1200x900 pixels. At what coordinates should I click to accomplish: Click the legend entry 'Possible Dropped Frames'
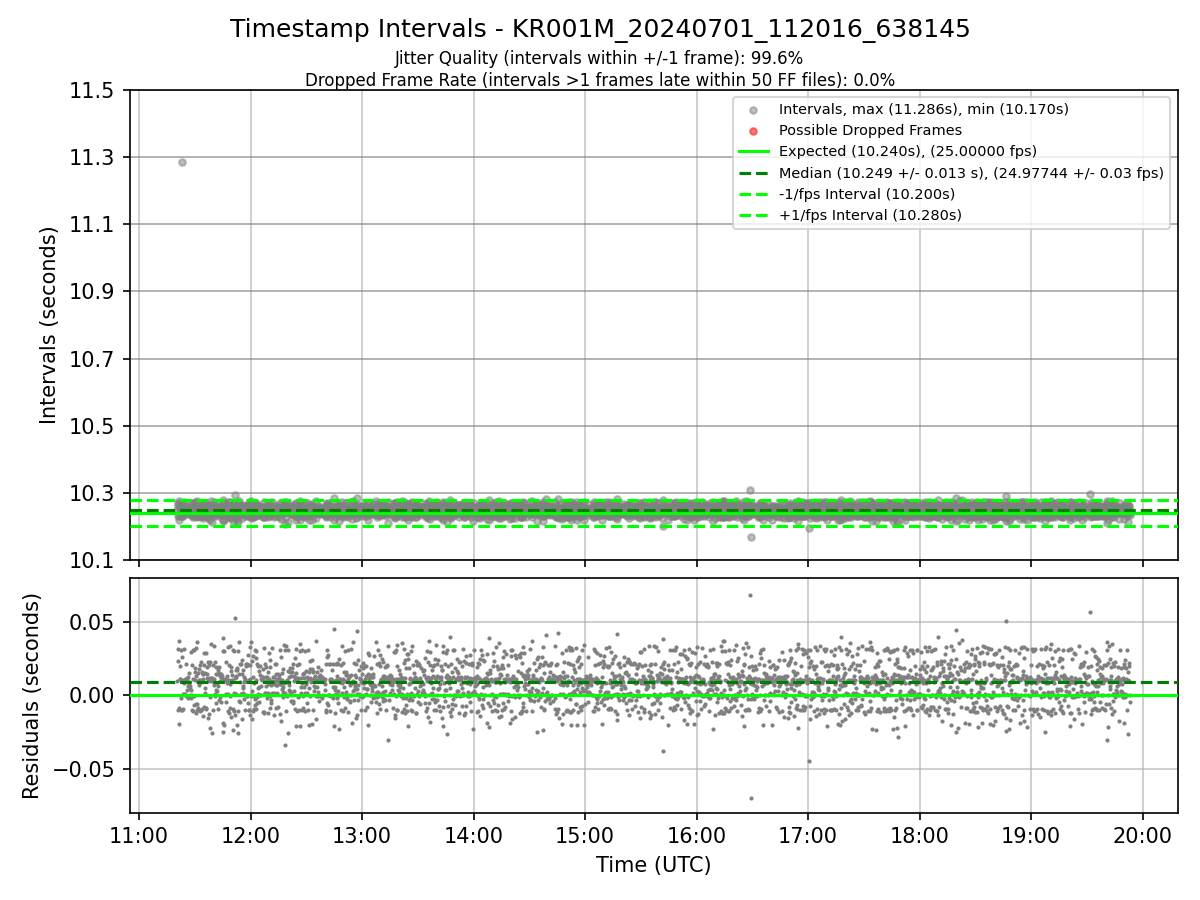pos(870,130)
